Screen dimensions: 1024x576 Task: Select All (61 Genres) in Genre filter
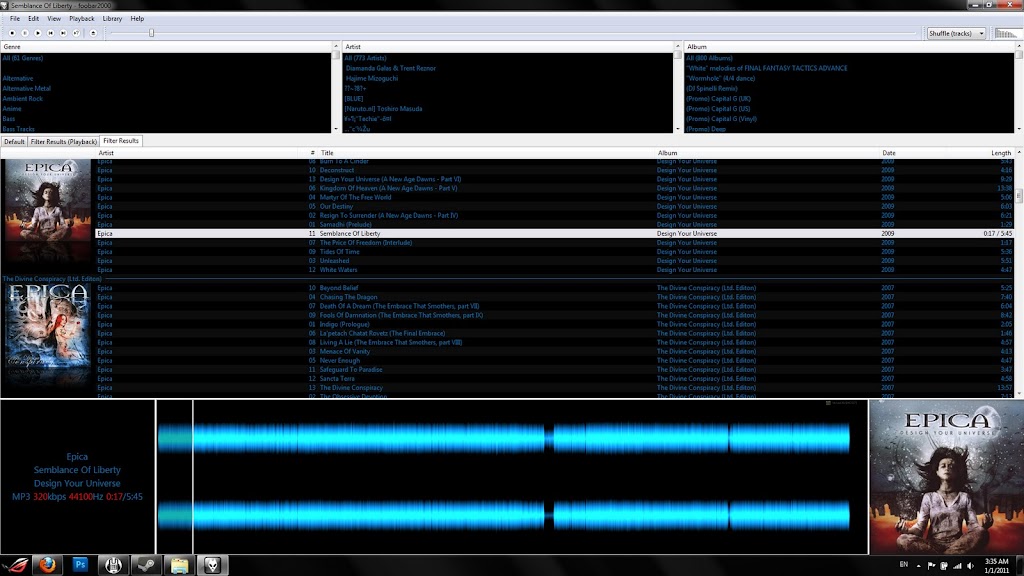tap(23, 58)
